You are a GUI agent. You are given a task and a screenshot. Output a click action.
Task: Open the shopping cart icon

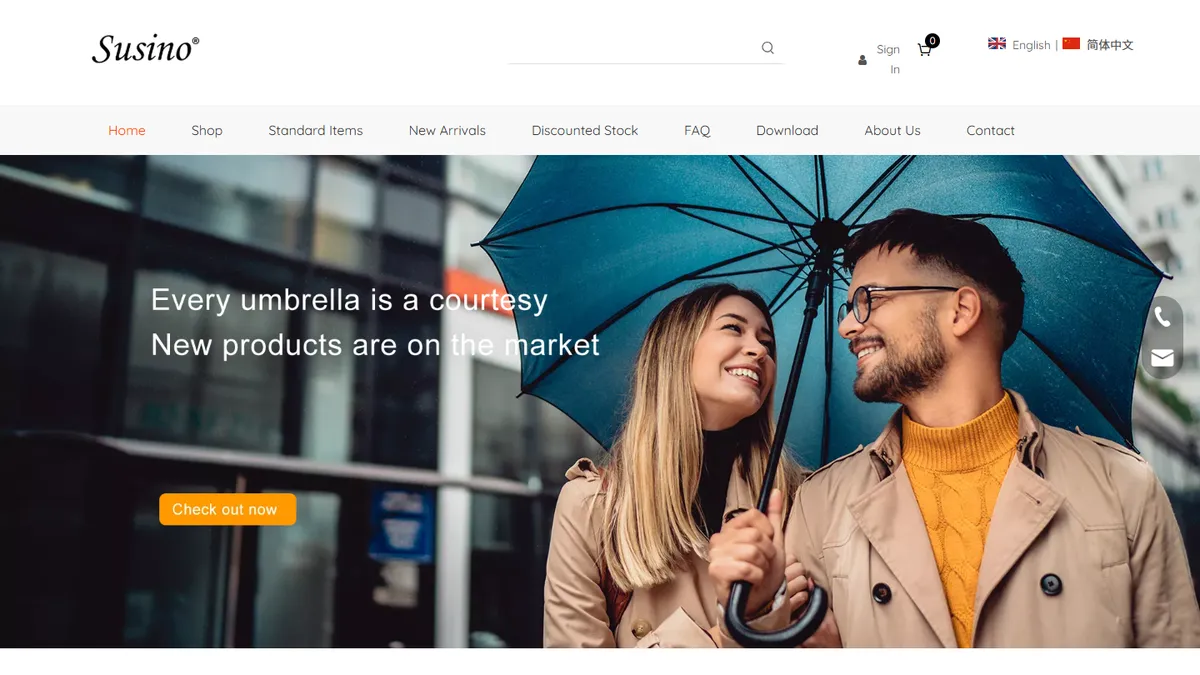tap(924, 49)
